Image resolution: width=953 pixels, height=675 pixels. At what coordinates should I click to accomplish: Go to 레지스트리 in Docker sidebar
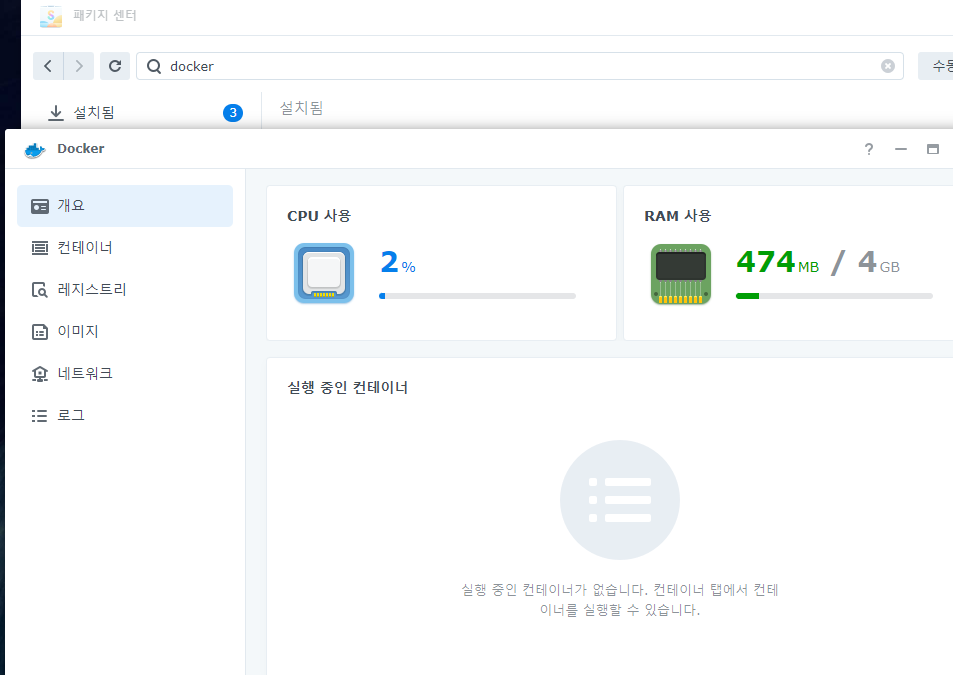[125, 290]
